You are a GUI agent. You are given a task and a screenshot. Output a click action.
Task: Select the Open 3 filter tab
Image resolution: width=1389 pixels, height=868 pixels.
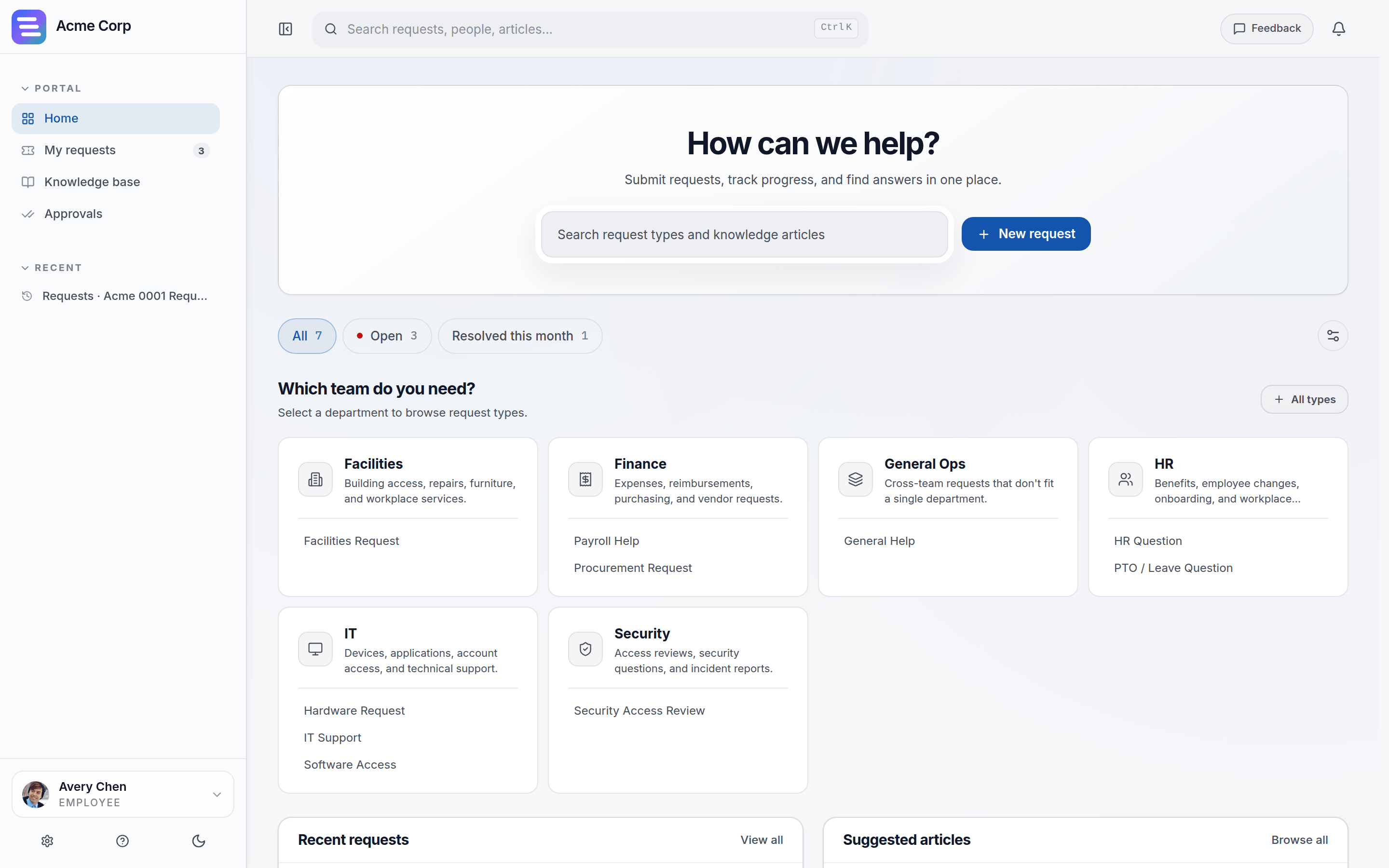pyautogui.click(x=387, y=336)
